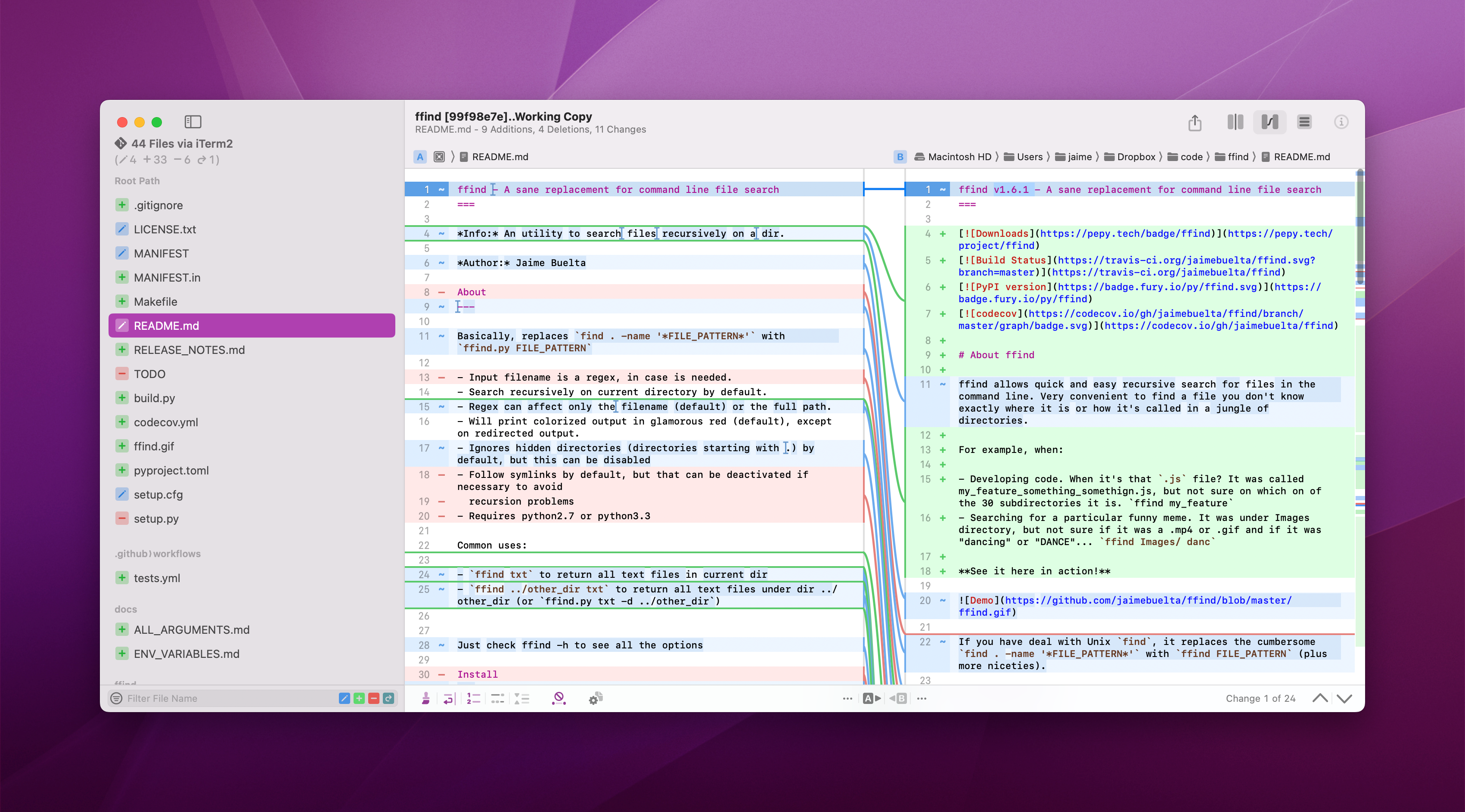This screenshot has height=812, width=1465.
Task: Toggle the sidebar panel icon
Action: point(193,122)
